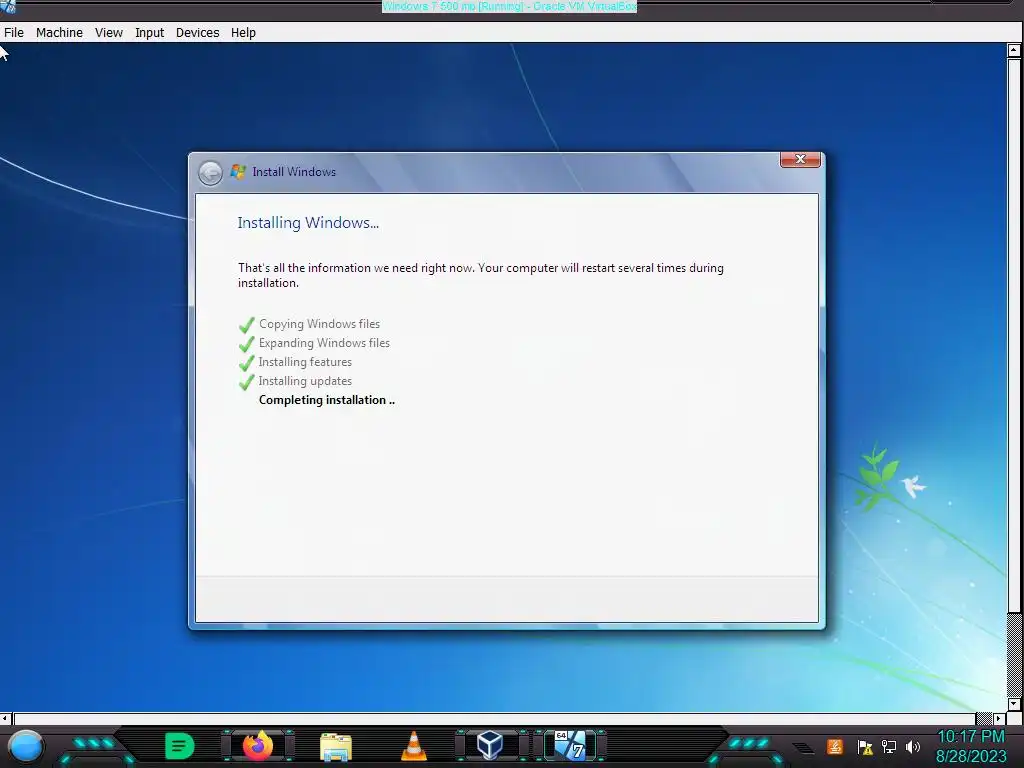1024x768 pixels.
Task: Show hidden icons in system tray
Action: tap(803, 748)
